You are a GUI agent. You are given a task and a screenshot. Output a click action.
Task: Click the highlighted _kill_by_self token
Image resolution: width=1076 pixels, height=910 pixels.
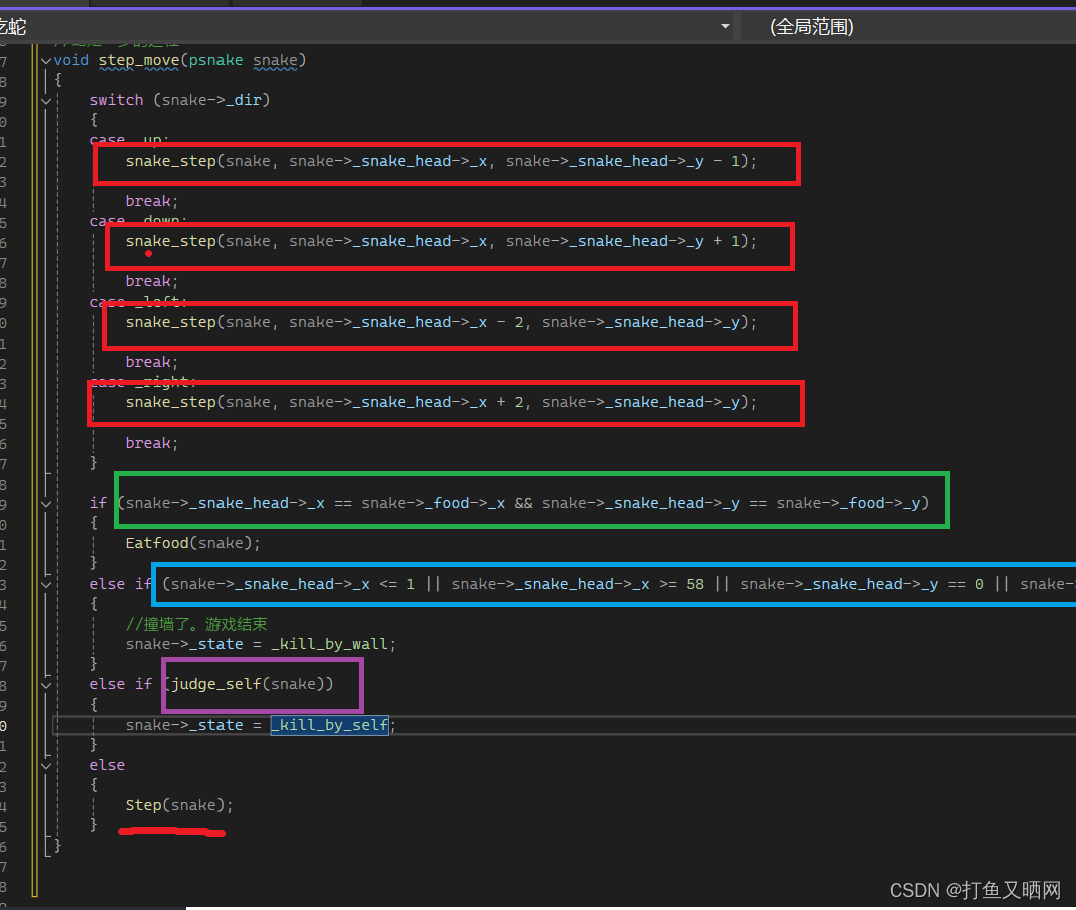coord(330,725)
